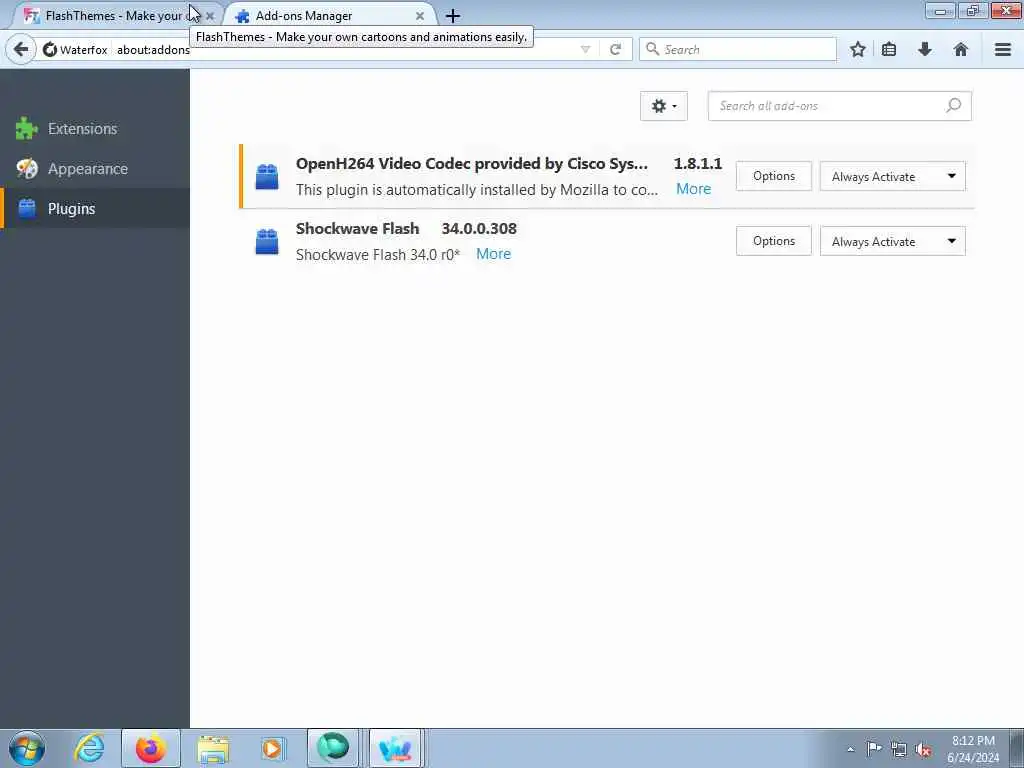Screen dimensions: 1024x768
Task: Open the gear tools menu for add-ons
Action: [664, 106]
